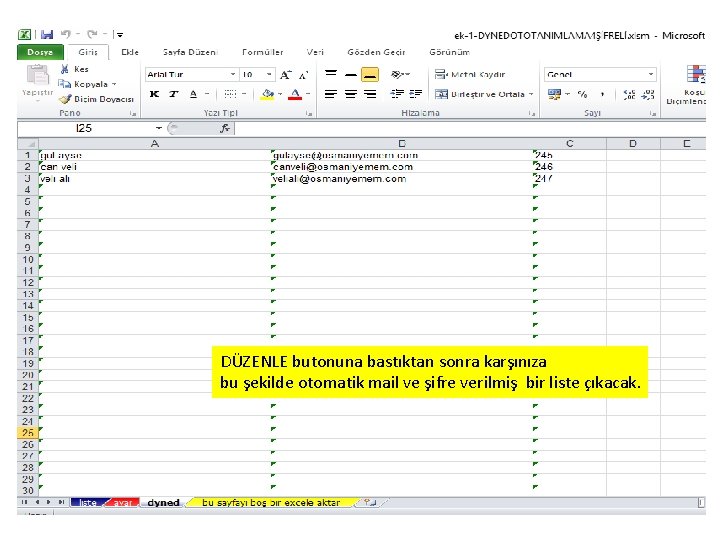
Task: Expand the borders dropdown arrow
Action: [244, 94]
